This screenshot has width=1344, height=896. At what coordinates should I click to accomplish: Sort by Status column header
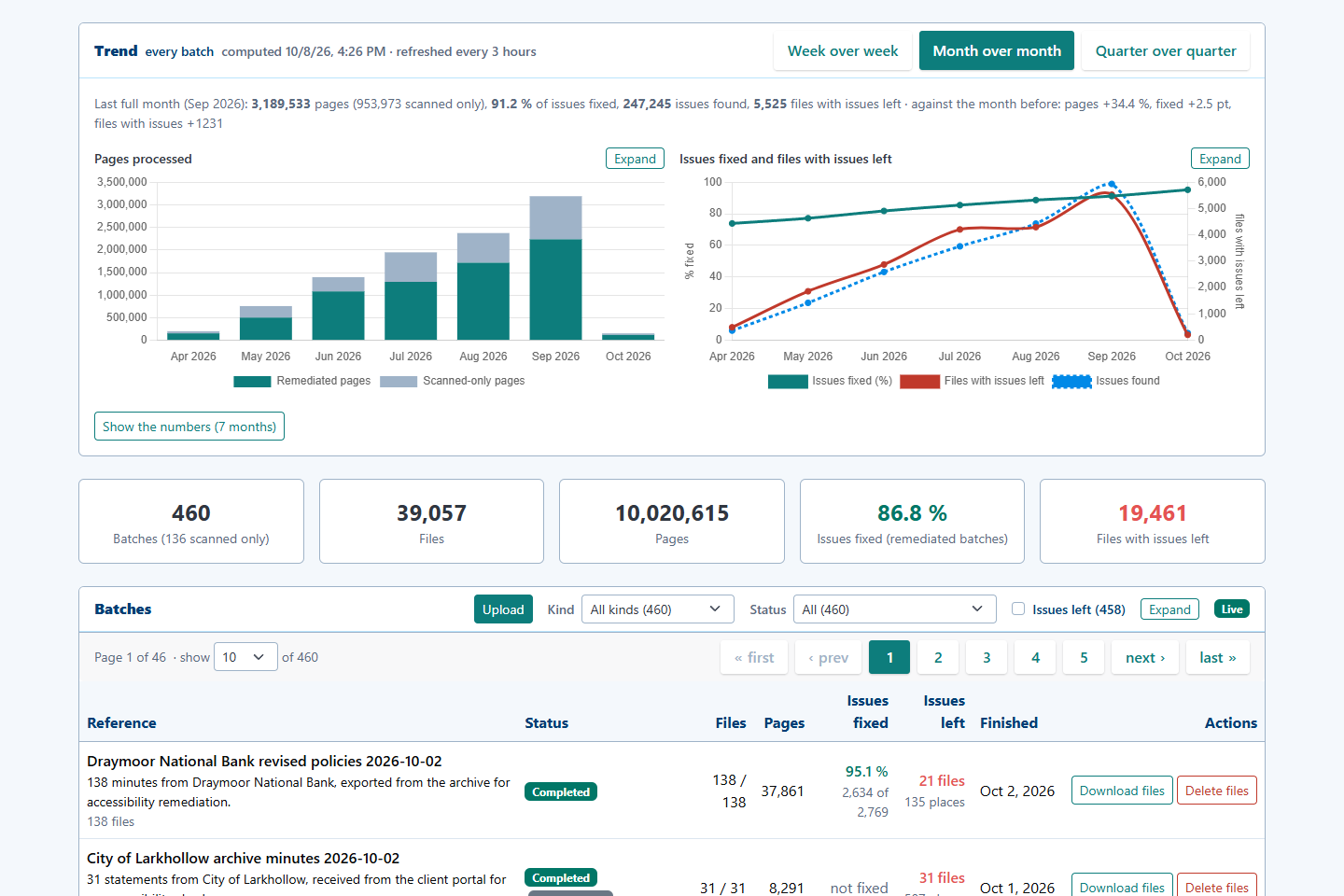tap(546, 723)
